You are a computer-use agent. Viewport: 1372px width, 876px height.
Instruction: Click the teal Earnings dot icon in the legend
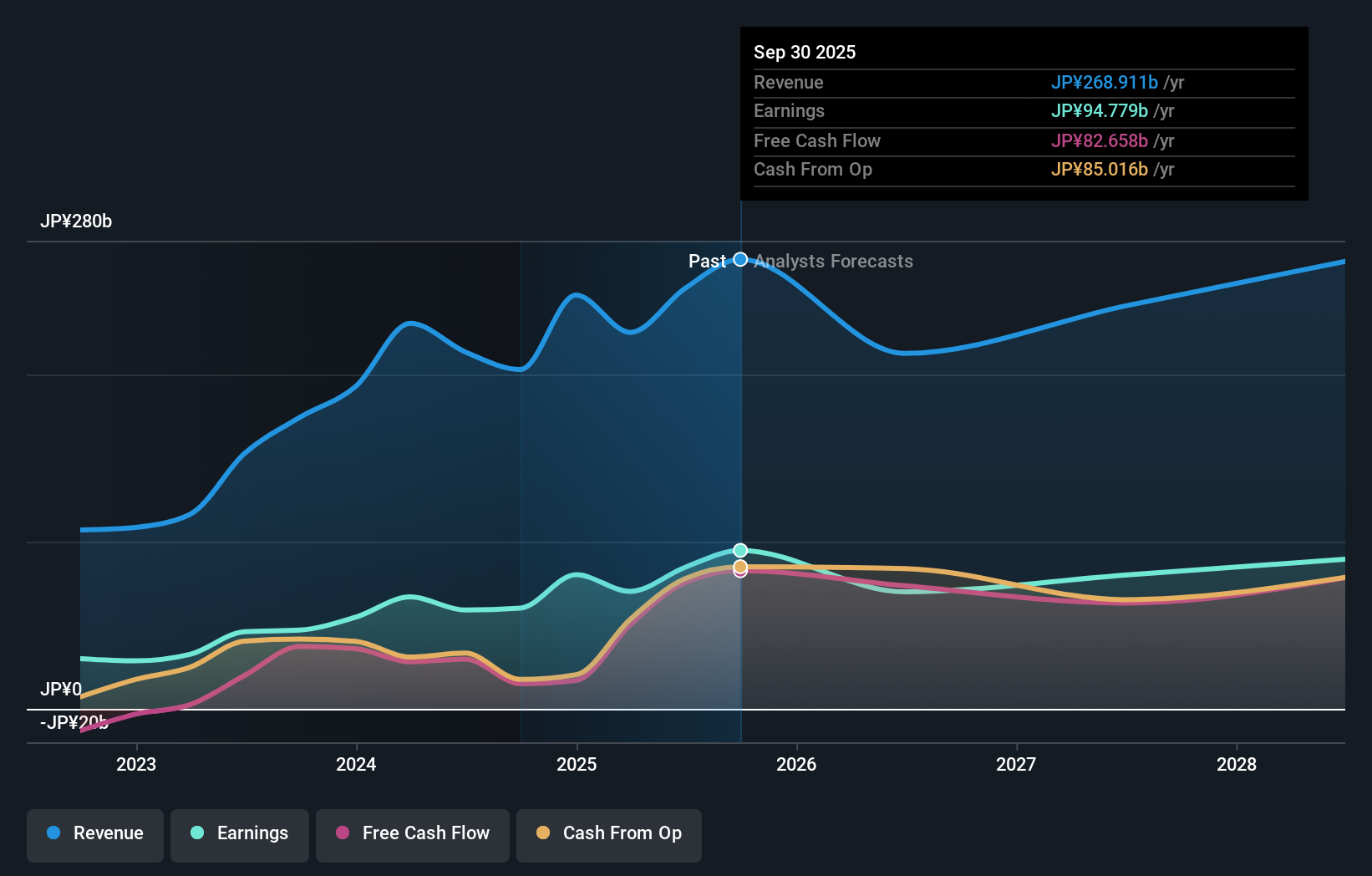pyautogui.click(x=197, y=833)
